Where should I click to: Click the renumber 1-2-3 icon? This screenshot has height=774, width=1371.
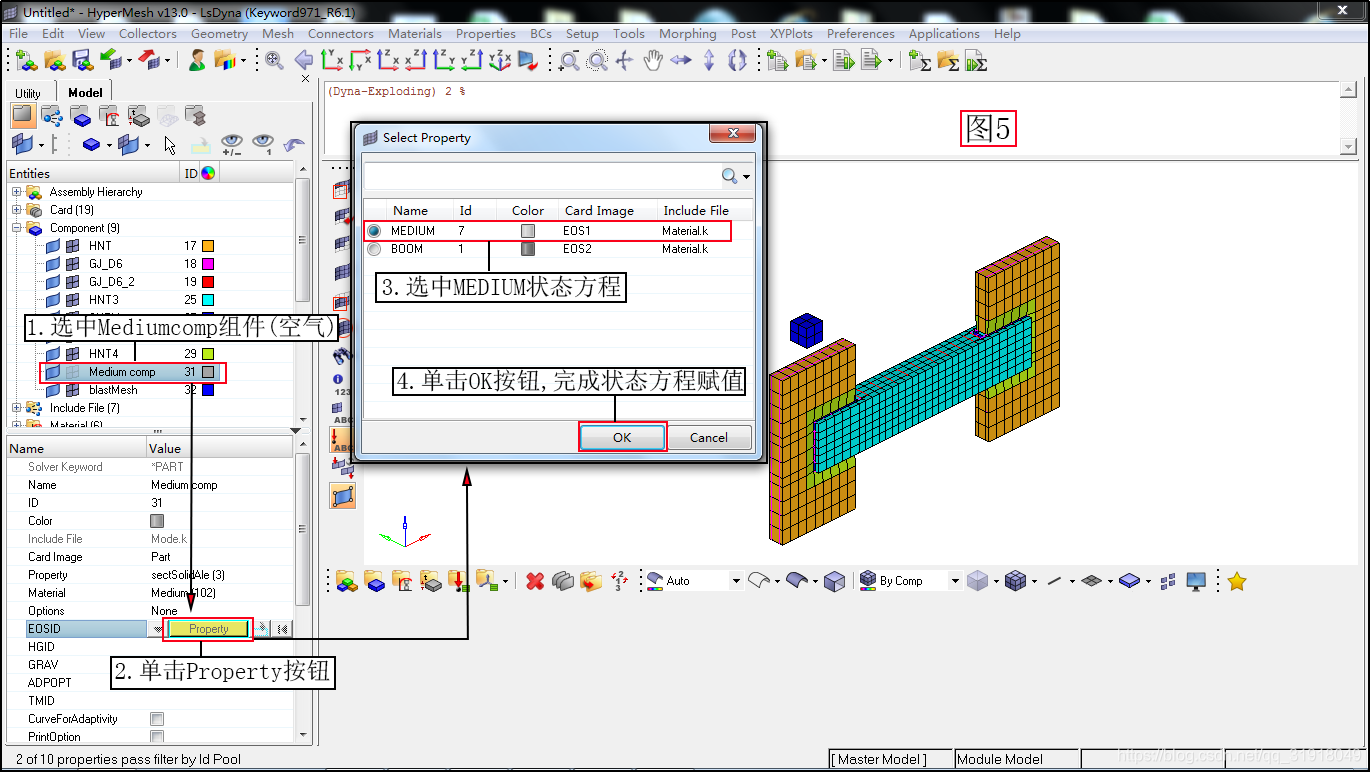(619, 581)
